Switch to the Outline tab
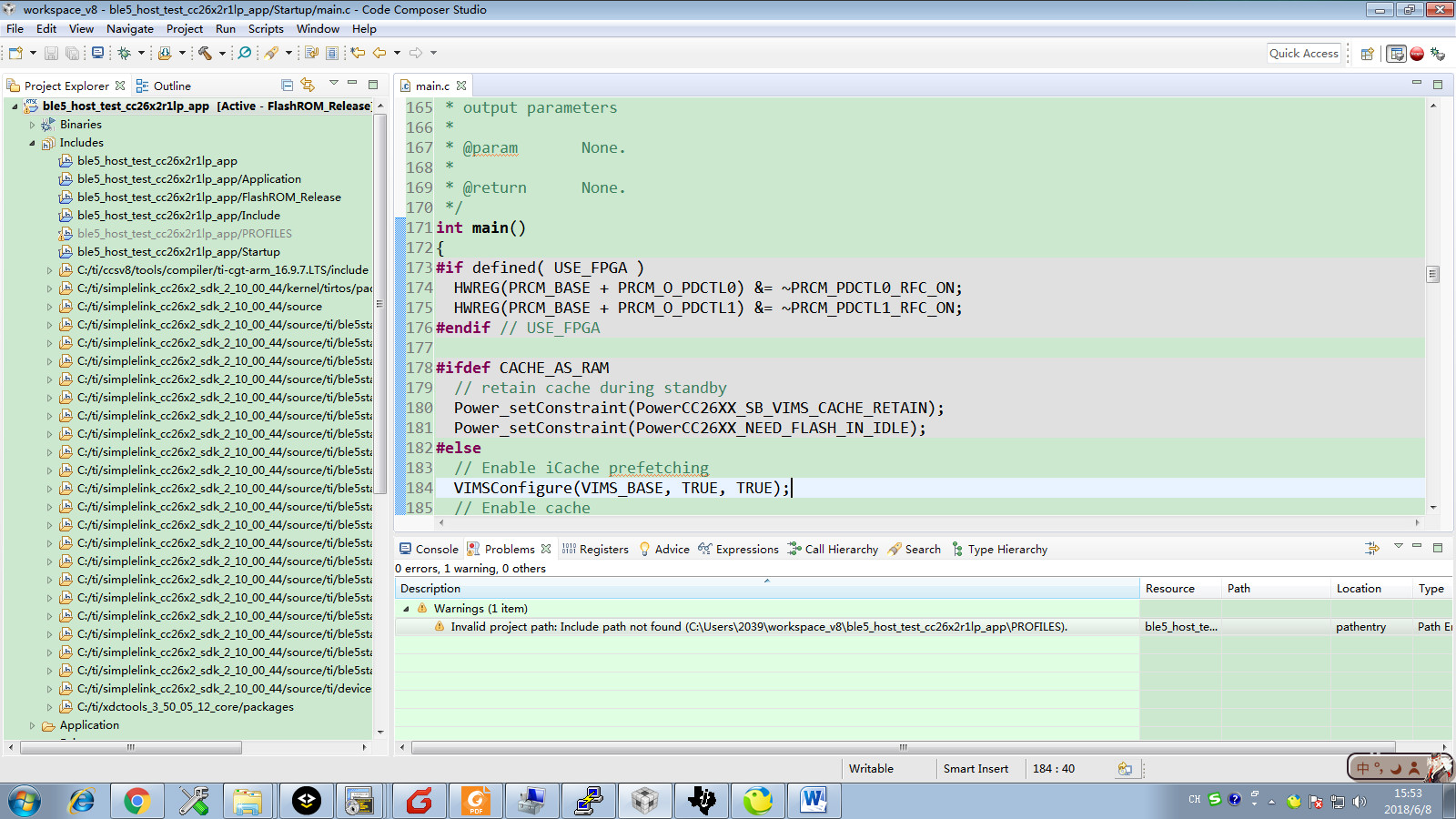1456x819 pixels. click(163, 86)
